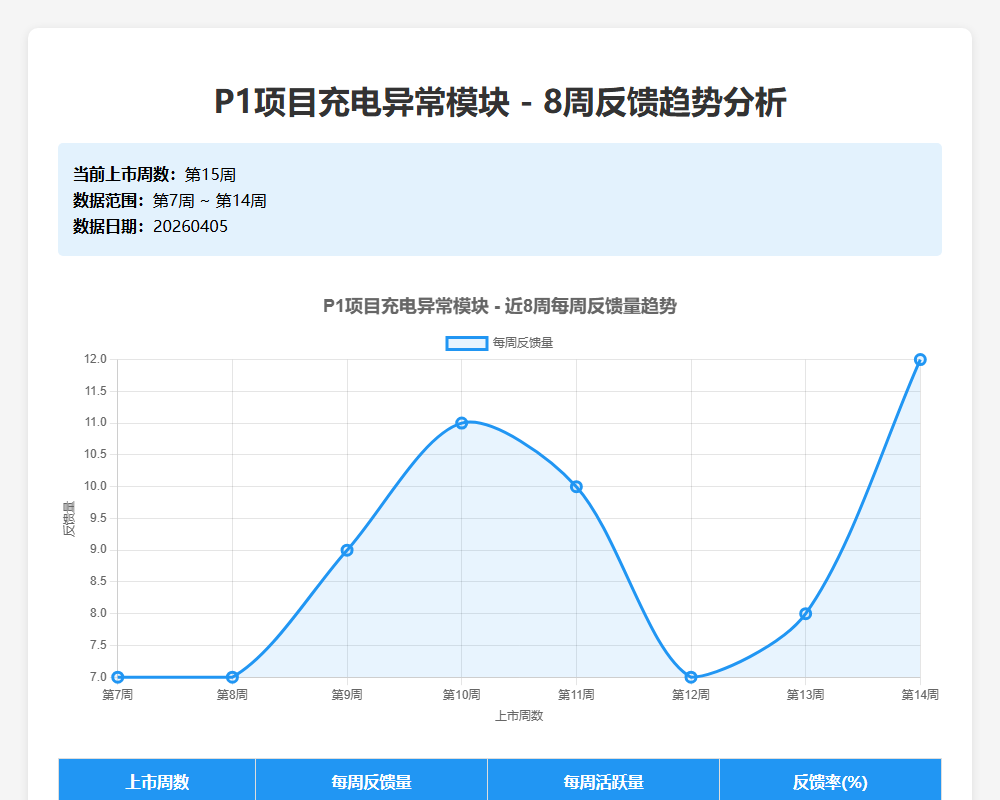Click the x-axis label 第7周
This screenshot has width=1000, height=800.
117,695
